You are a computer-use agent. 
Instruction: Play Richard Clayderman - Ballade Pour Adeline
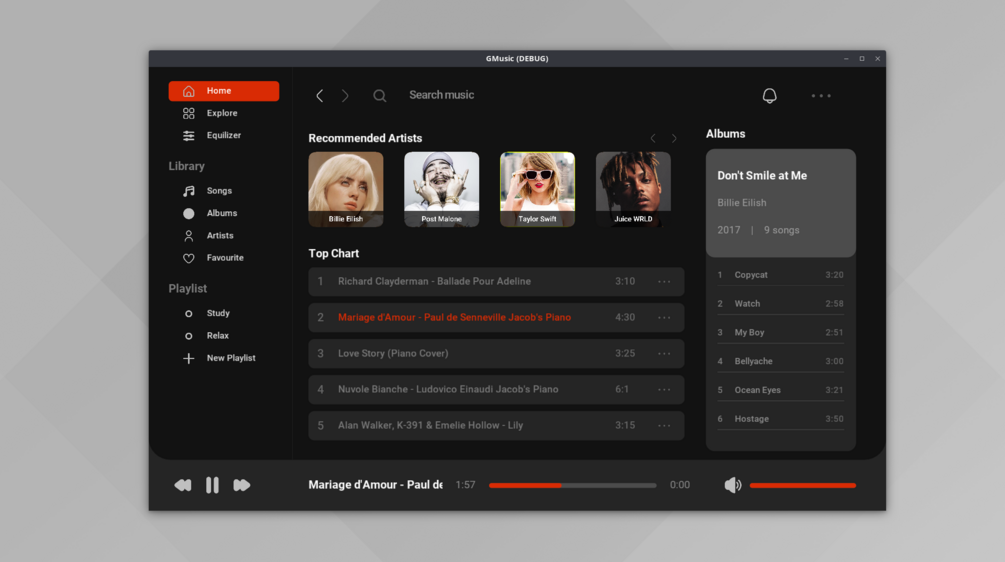(x=496, y=281)
